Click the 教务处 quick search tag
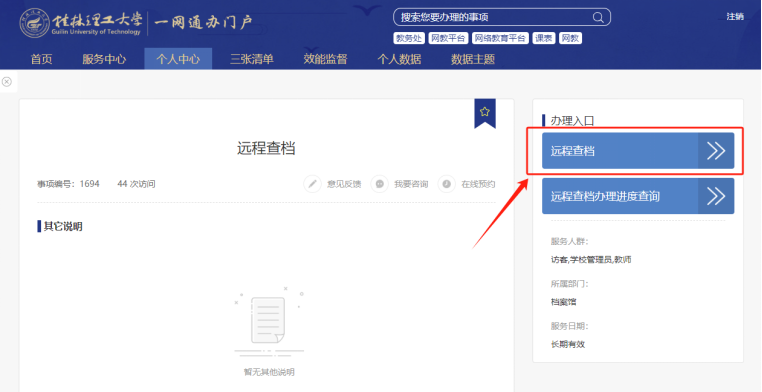 409,38
